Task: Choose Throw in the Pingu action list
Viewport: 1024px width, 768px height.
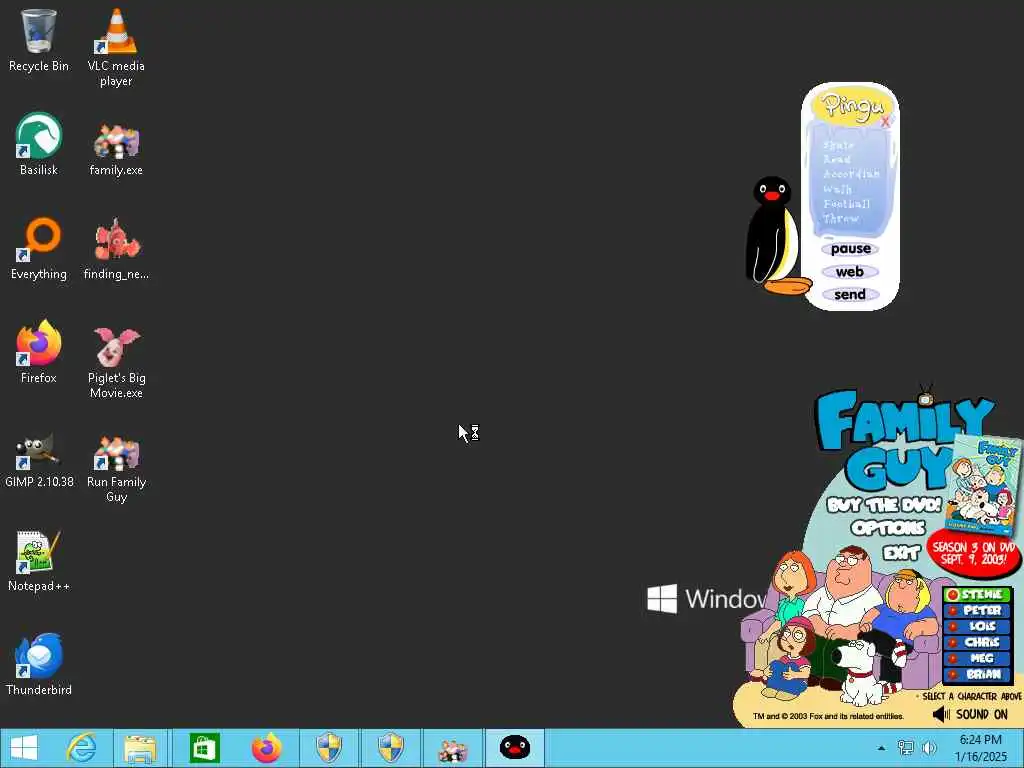Action: click(x=840, y=219)
